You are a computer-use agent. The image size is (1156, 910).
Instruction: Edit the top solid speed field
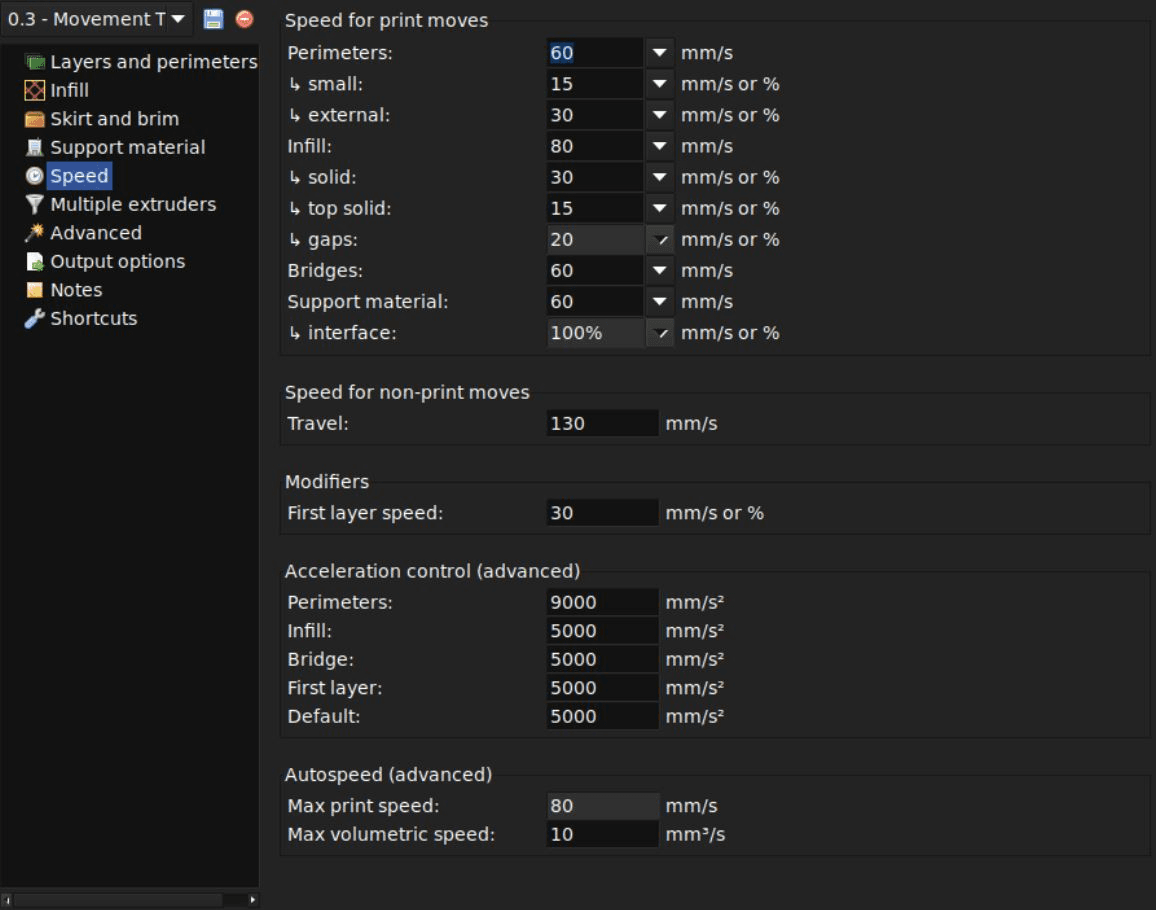[x=595, y=208]
